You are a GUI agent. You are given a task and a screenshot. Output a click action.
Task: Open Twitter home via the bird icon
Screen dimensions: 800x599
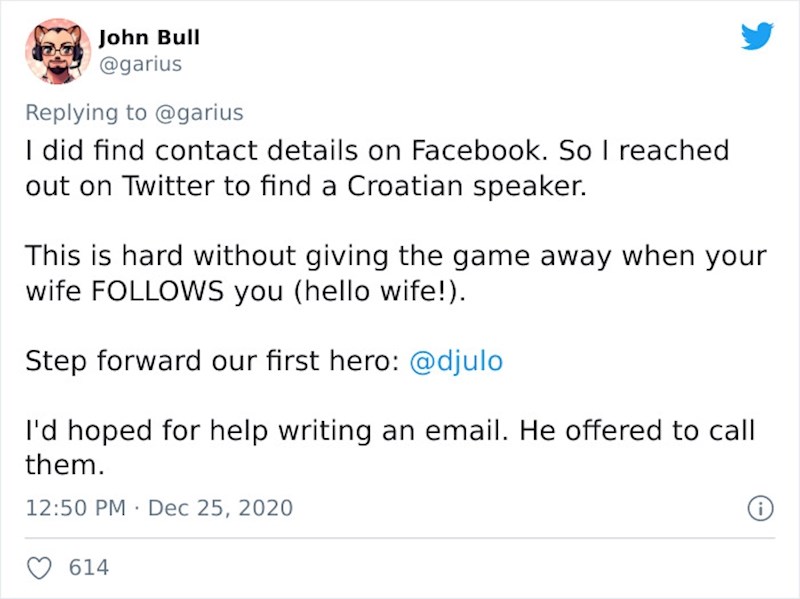pos(759,36)
